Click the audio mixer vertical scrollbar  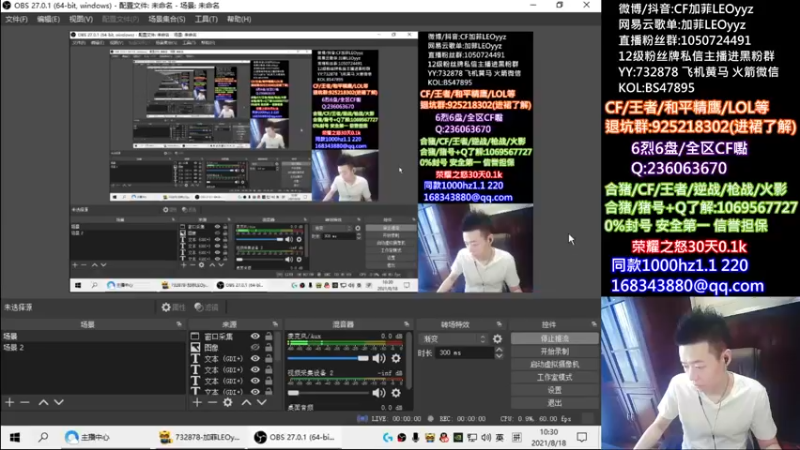pyautogui.click(x=408, y=362)
